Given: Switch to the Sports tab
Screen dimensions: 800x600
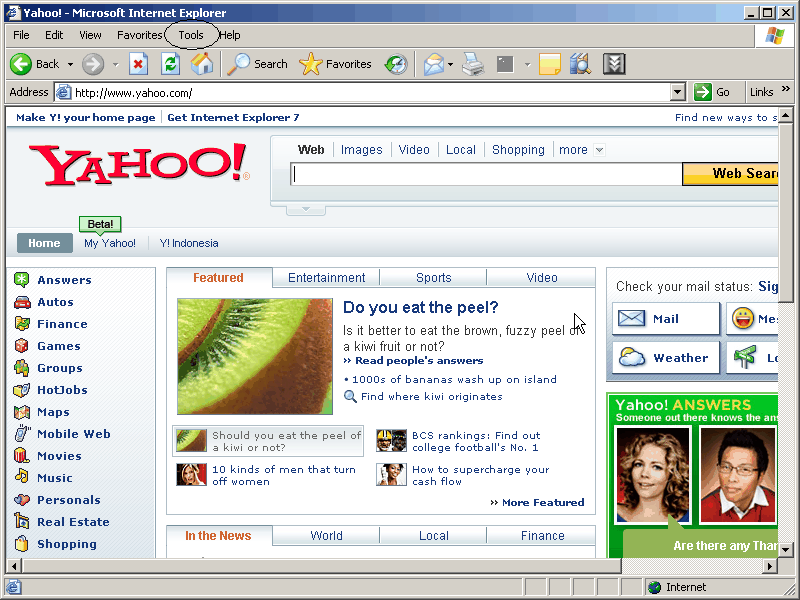Looking at the screenshot, I should click(x=434, y=278).
